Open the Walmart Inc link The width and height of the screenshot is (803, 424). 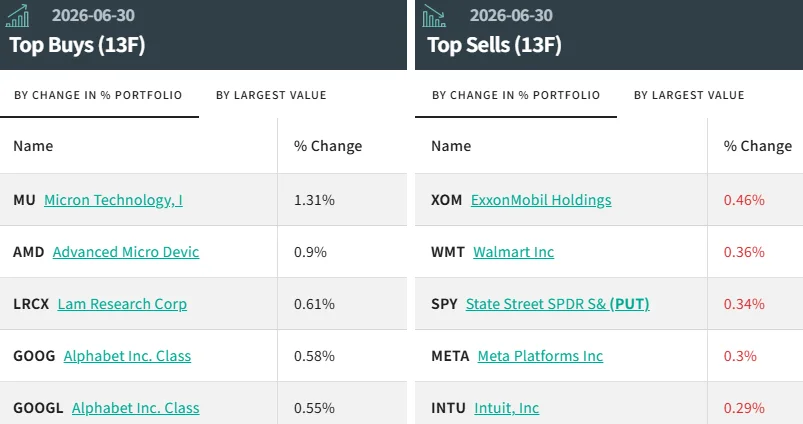coord(514,252)
